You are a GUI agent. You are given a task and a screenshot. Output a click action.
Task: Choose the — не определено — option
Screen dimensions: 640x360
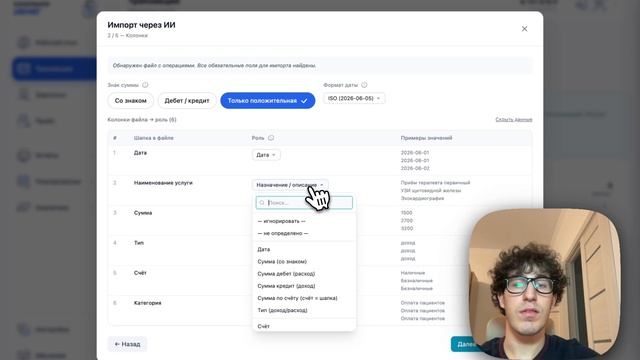click(283, 233)
